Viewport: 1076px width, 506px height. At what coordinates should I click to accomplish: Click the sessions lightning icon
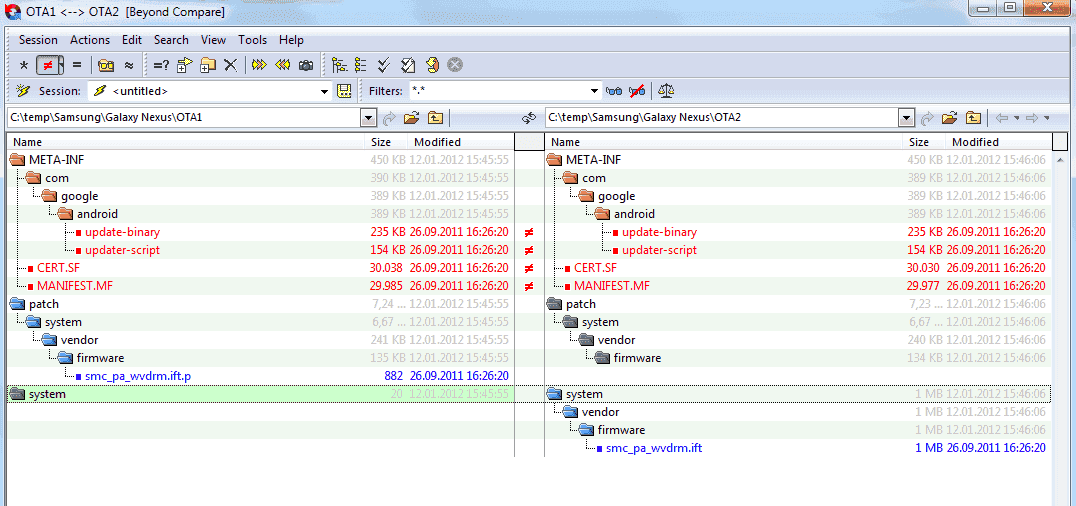pos(23,91)
